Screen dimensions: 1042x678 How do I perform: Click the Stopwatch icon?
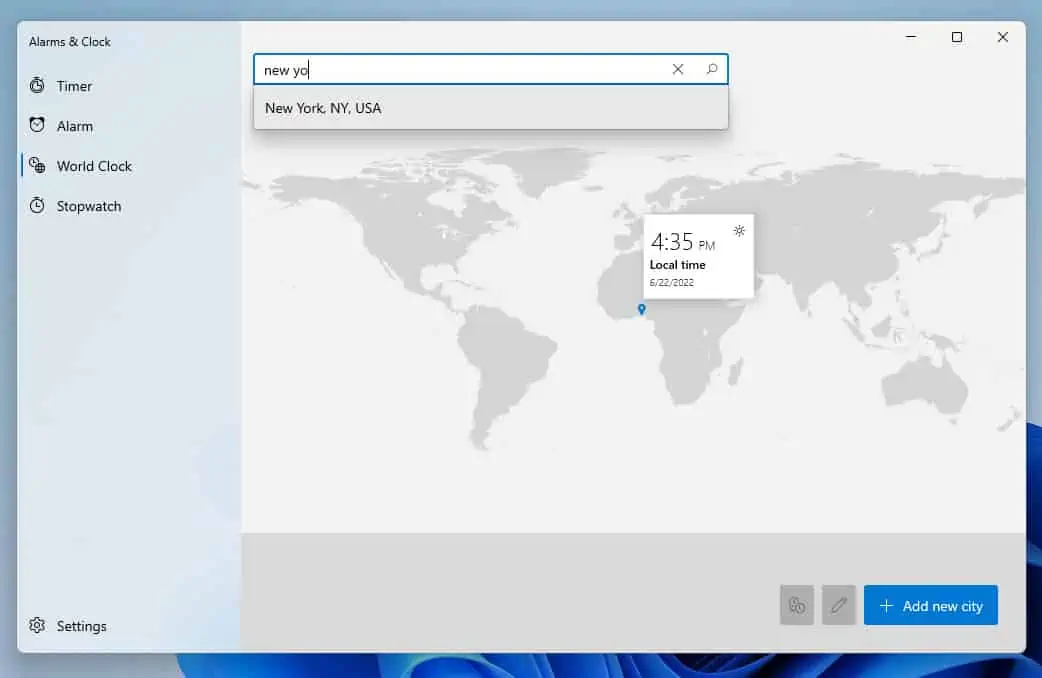[x=37, y=205]
